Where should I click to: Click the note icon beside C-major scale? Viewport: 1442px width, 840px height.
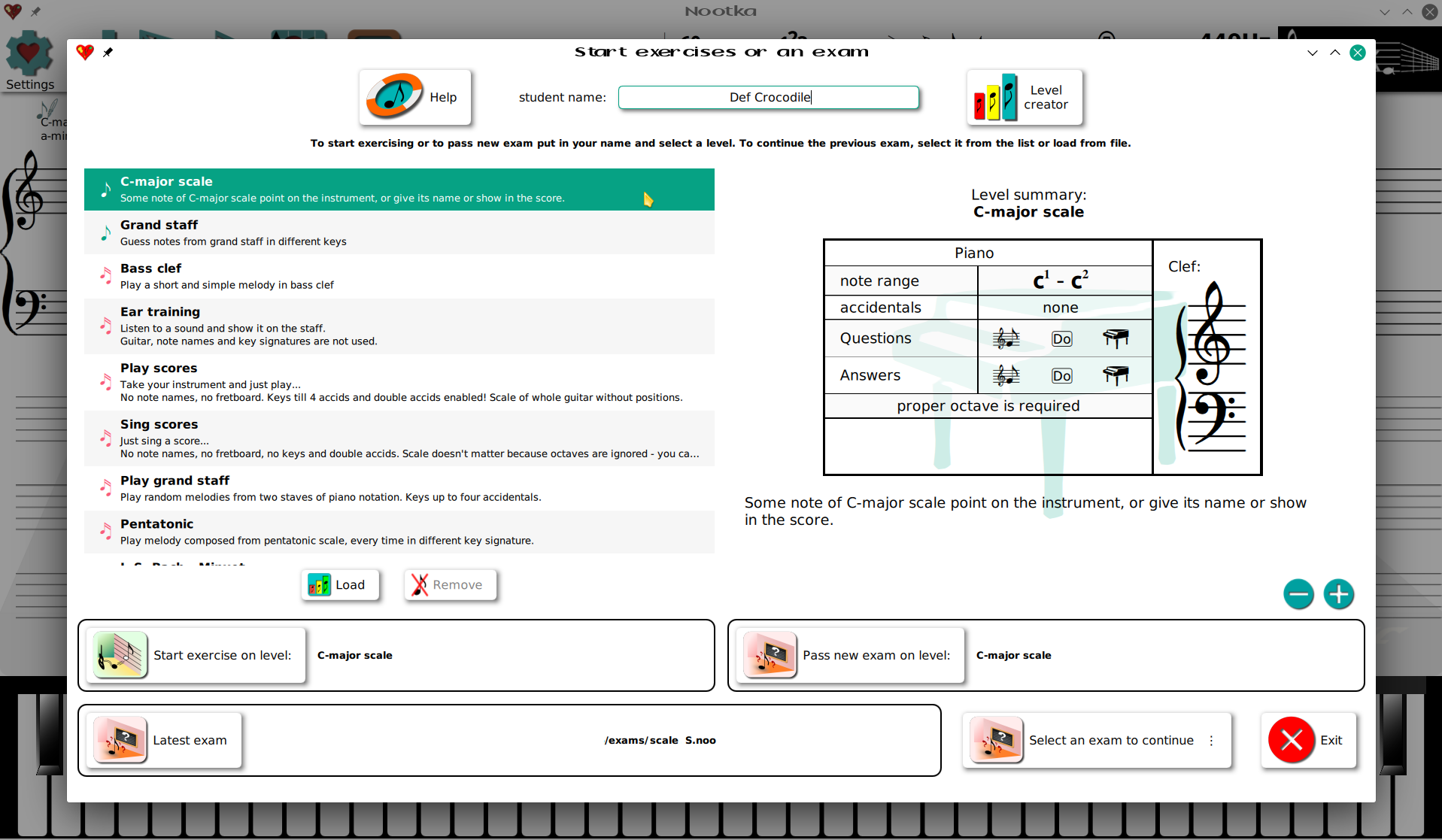coord(105,190)
